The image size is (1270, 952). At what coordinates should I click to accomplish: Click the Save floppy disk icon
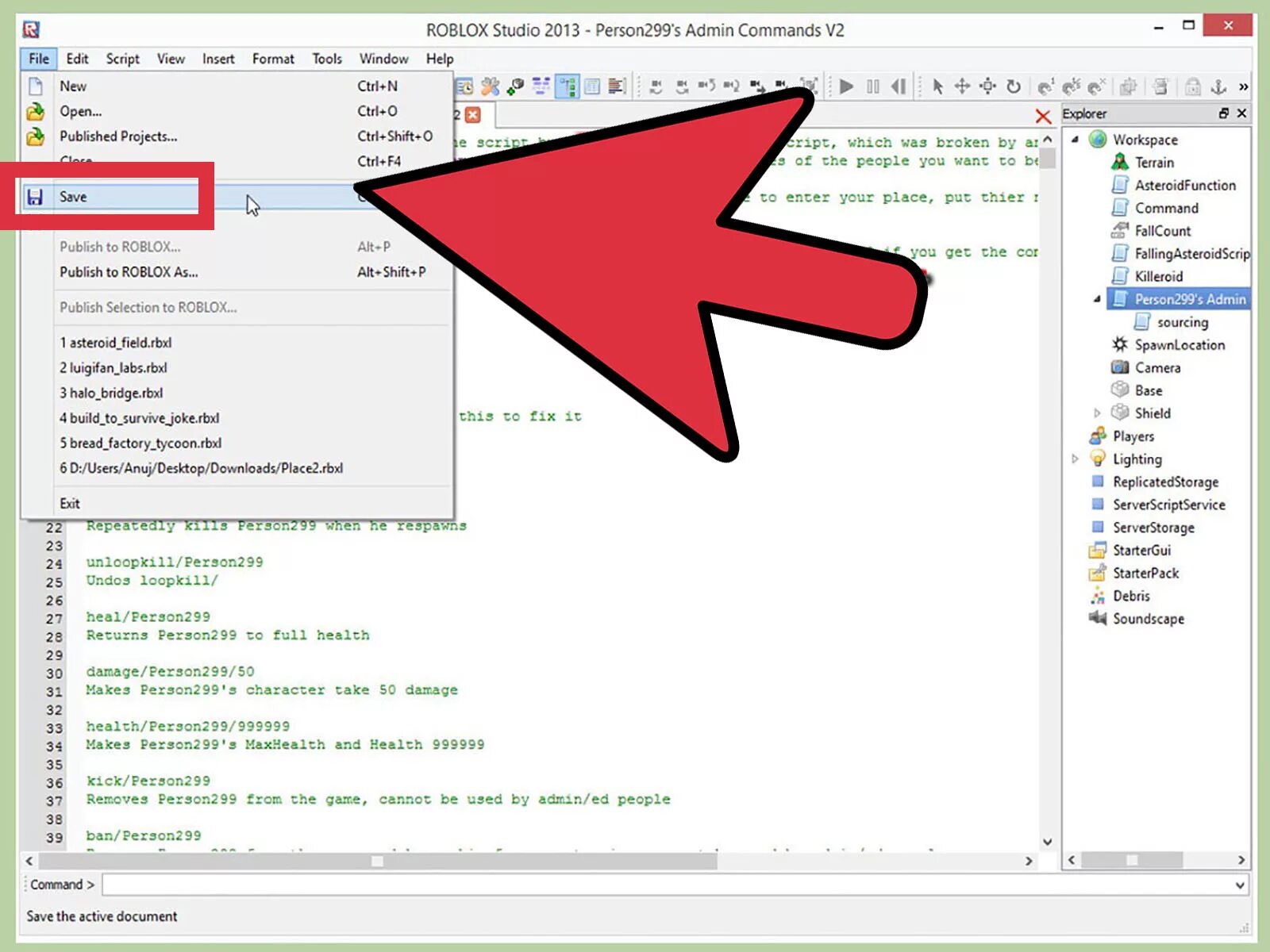coord(35,197)
